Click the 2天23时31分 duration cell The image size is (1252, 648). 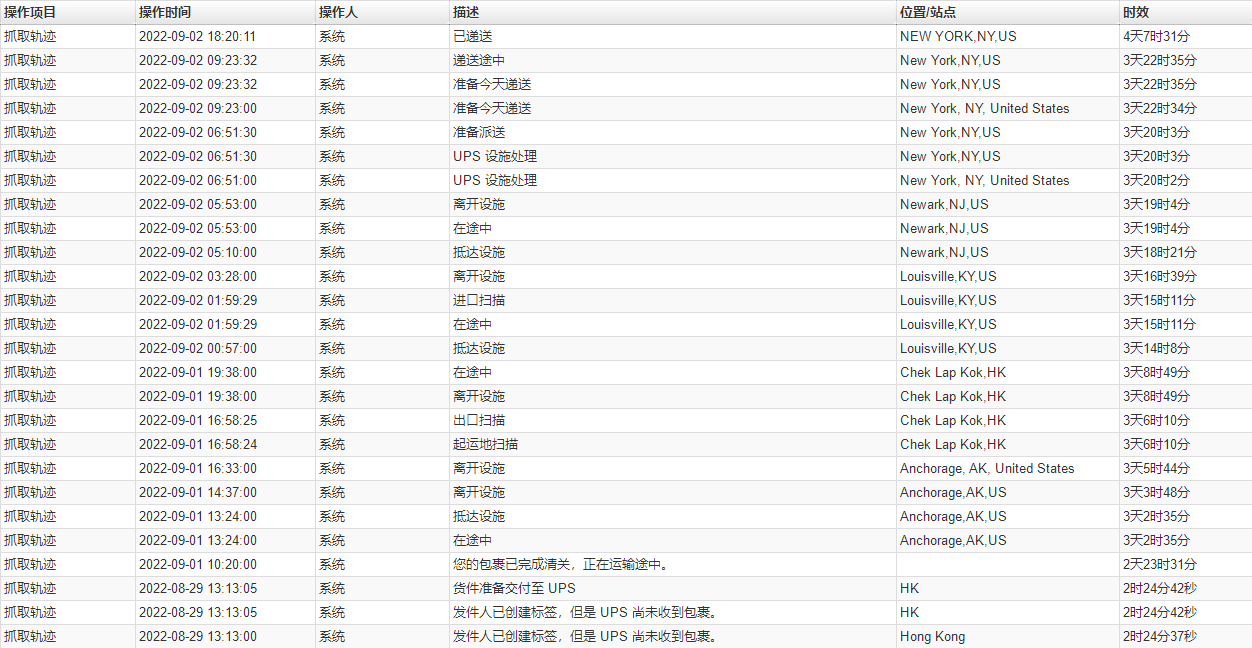(1159, 564)
